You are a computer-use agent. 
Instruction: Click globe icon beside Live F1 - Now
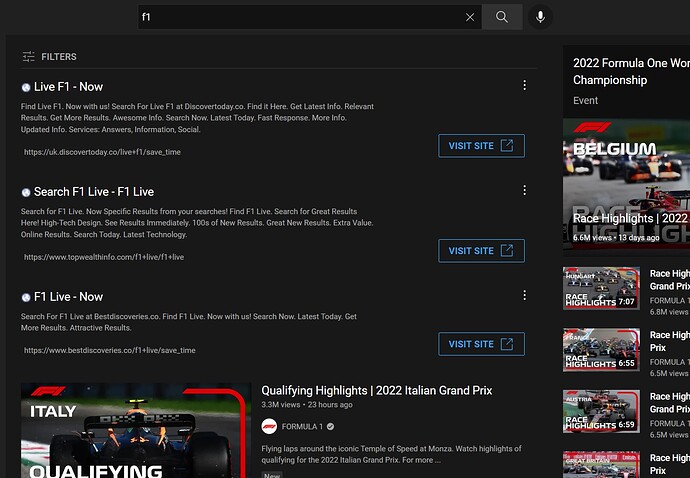pos(26,88)
